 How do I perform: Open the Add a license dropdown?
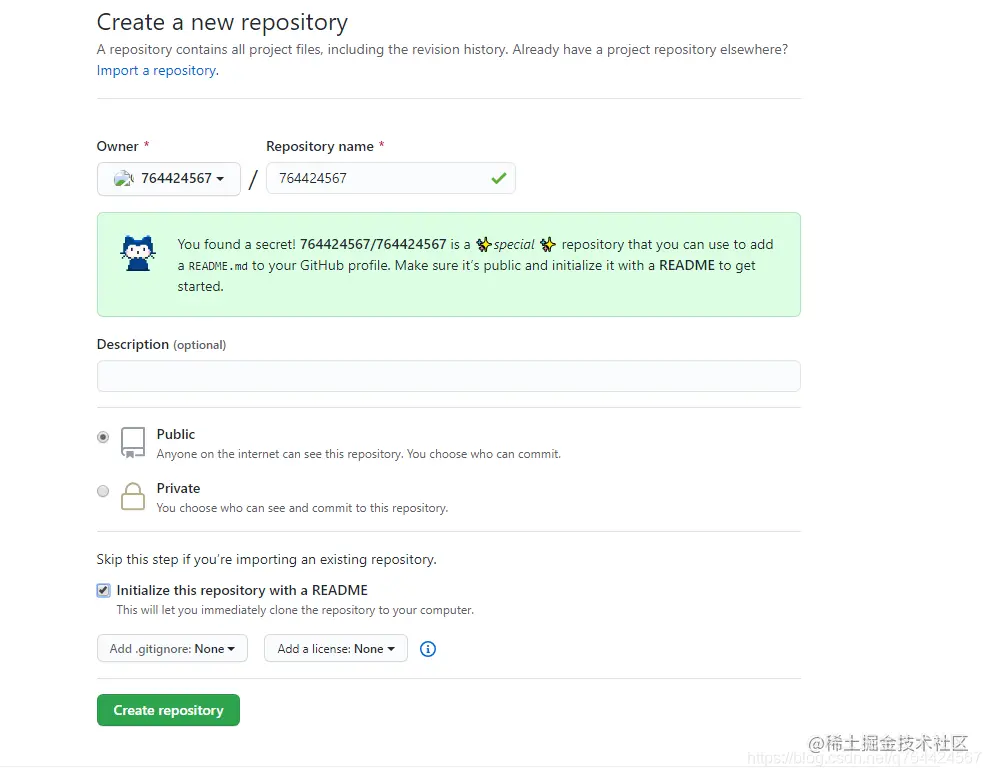(x=336, y=648)
